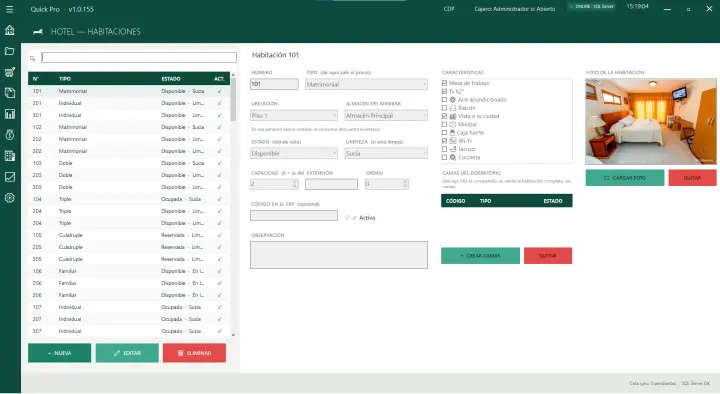Open the Ubicación dropdown showing Piso 1
Viewport: 720px width, 394px height.
point(294,116)
